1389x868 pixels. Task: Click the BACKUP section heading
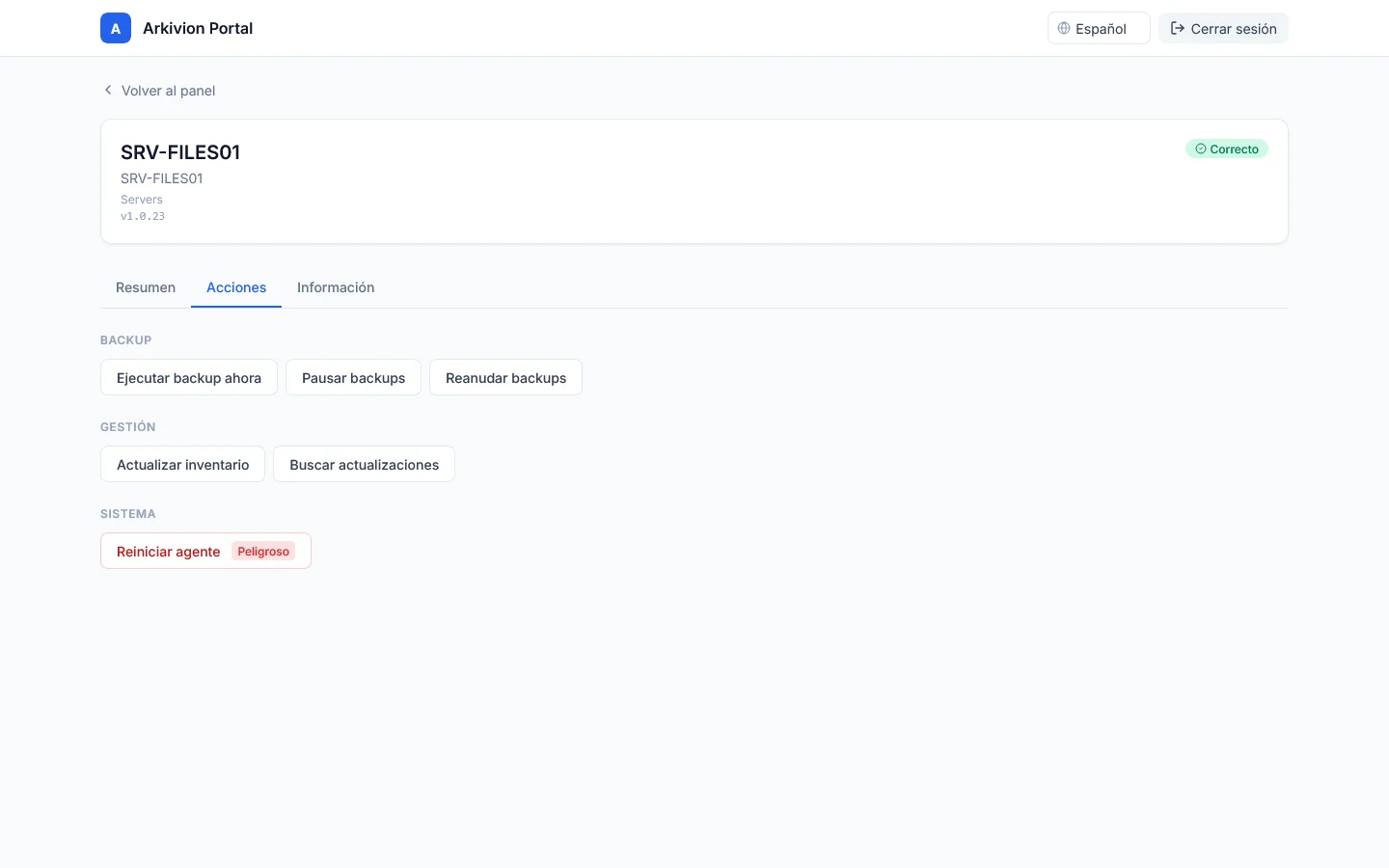(x=125, y=339)
